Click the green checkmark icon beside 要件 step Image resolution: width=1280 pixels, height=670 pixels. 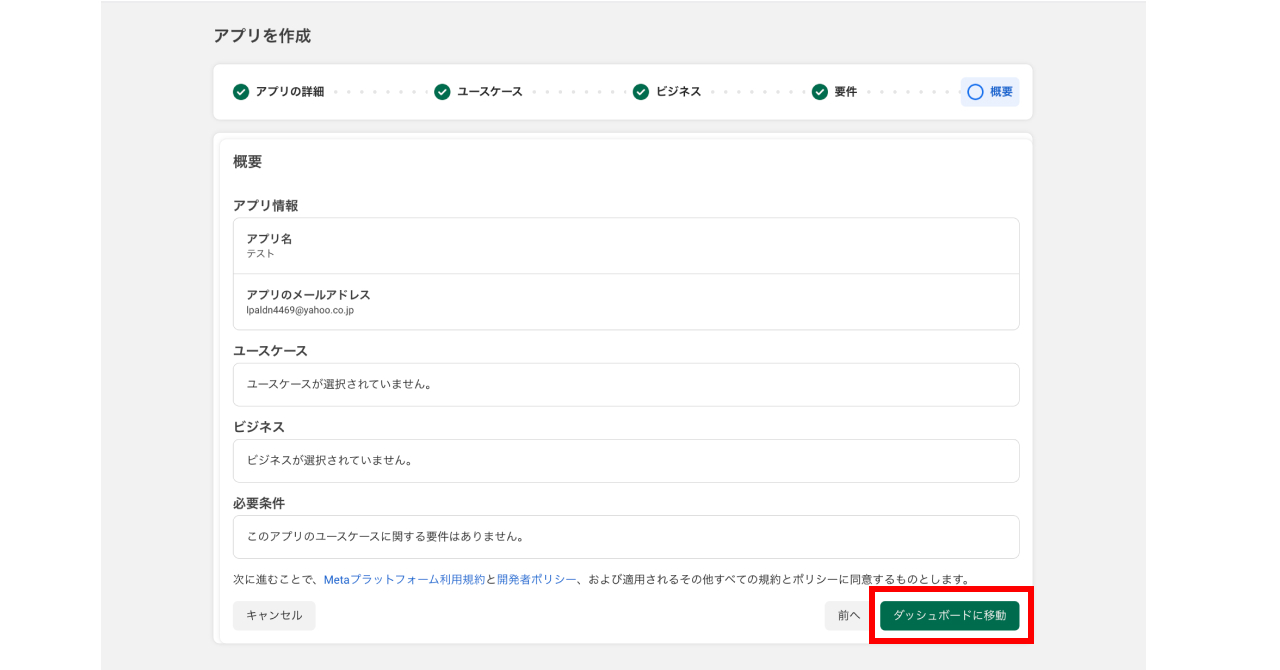pyautogui.click(x=819, y=92)
